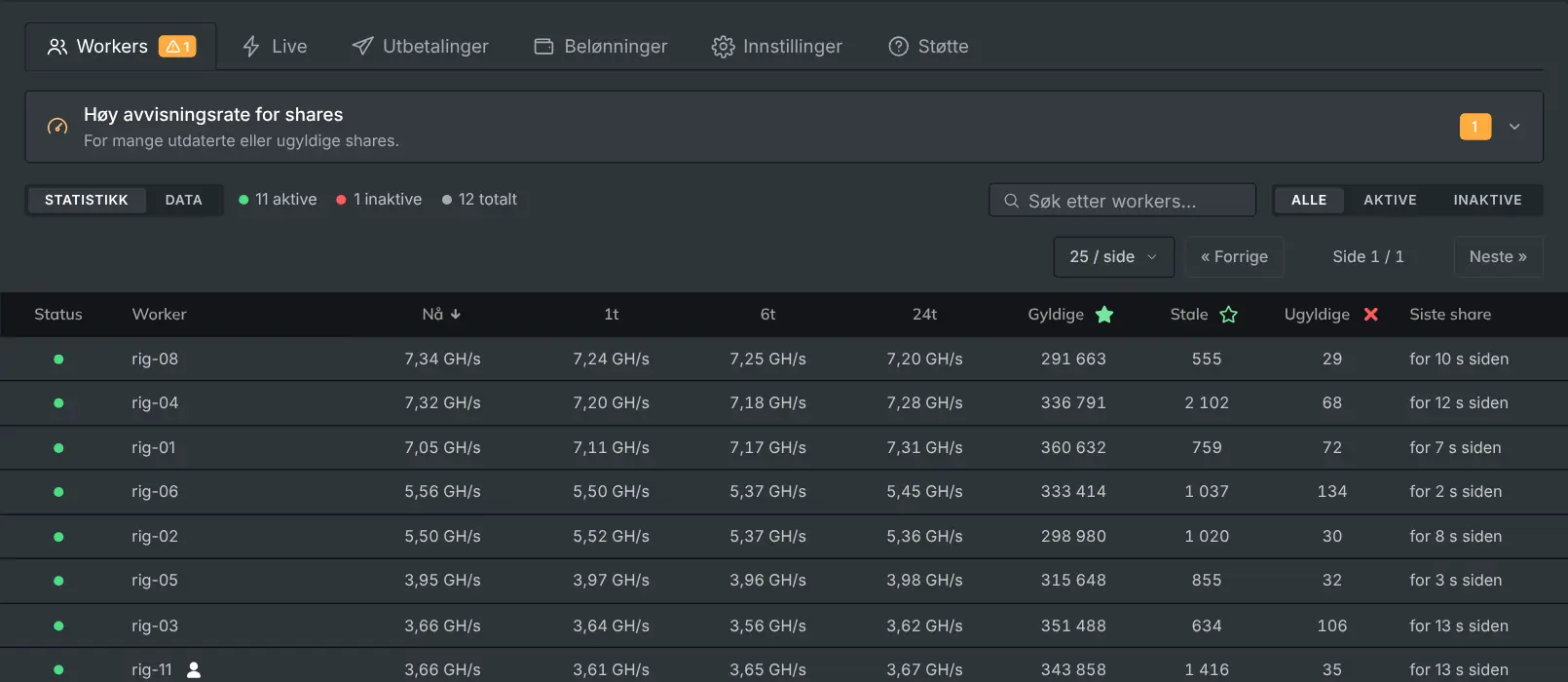Screen dimensions: 1568x682
Task: Click the user icon beside rig-11
Action: pos(194,670)
